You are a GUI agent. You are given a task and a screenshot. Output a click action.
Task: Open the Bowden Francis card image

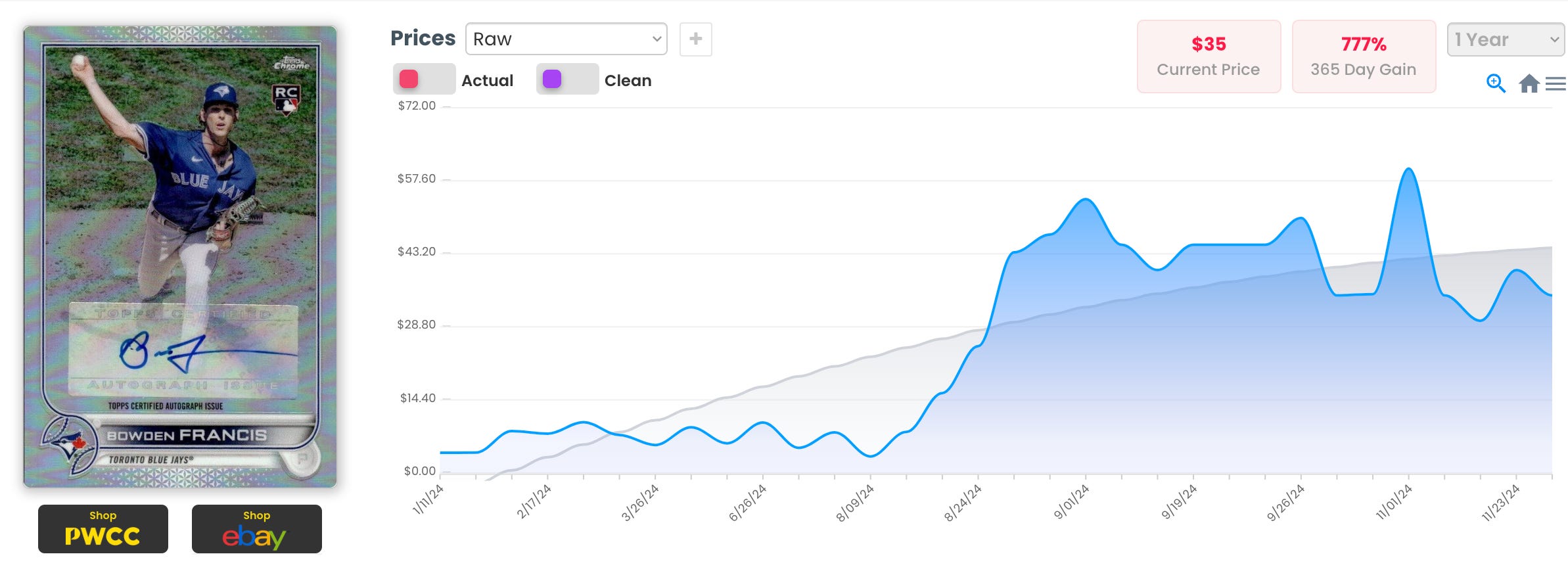180,257
